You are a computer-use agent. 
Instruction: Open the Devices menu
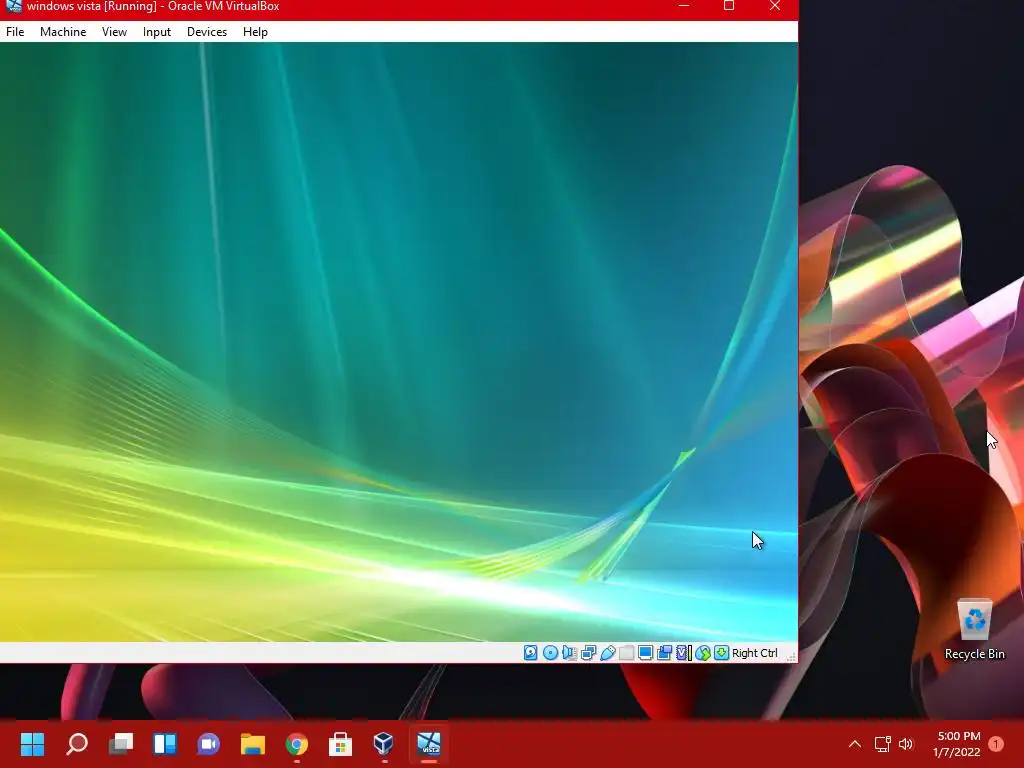point(207,32)
